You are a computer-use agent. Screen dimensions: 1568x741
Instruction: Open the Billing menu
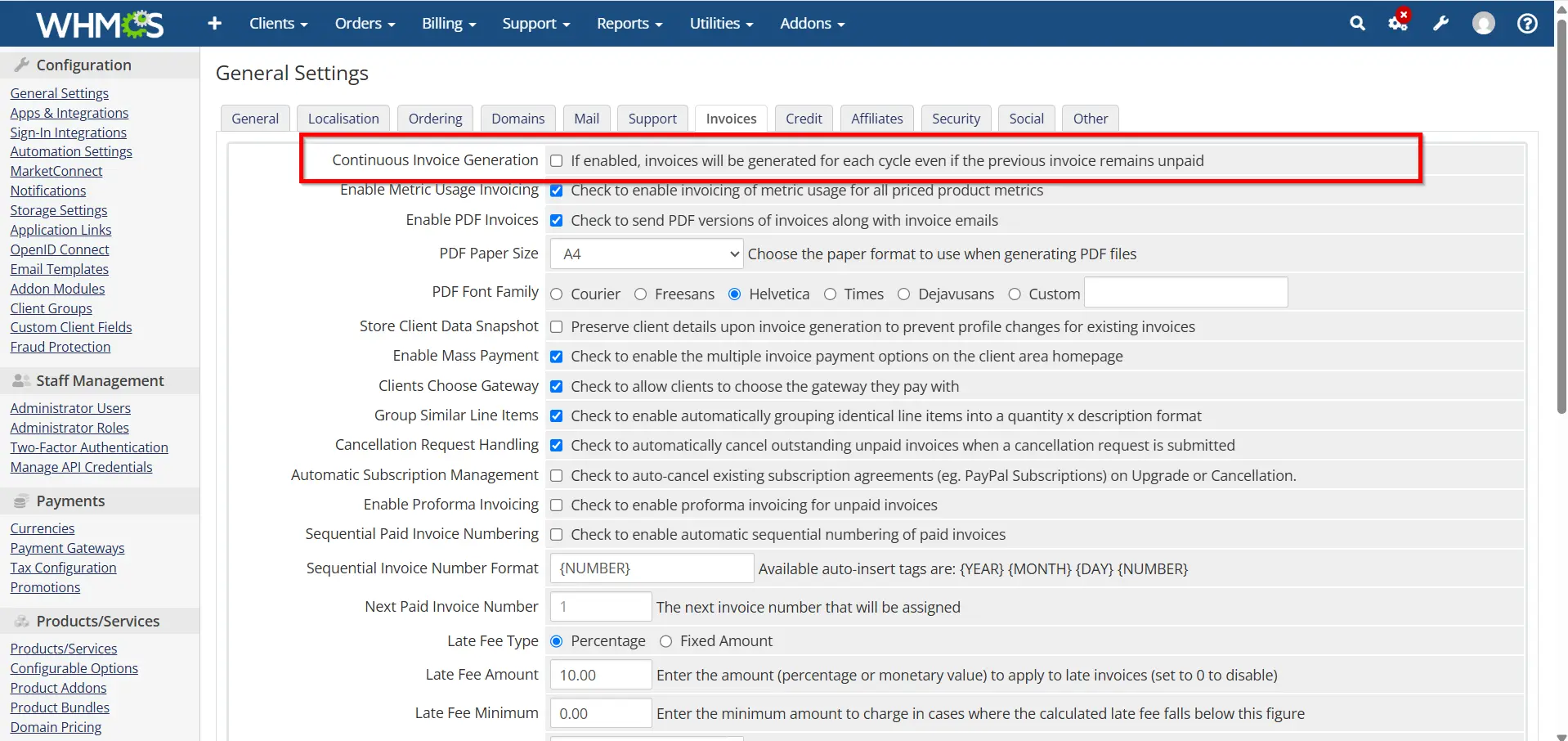click(x=449, y=24)
